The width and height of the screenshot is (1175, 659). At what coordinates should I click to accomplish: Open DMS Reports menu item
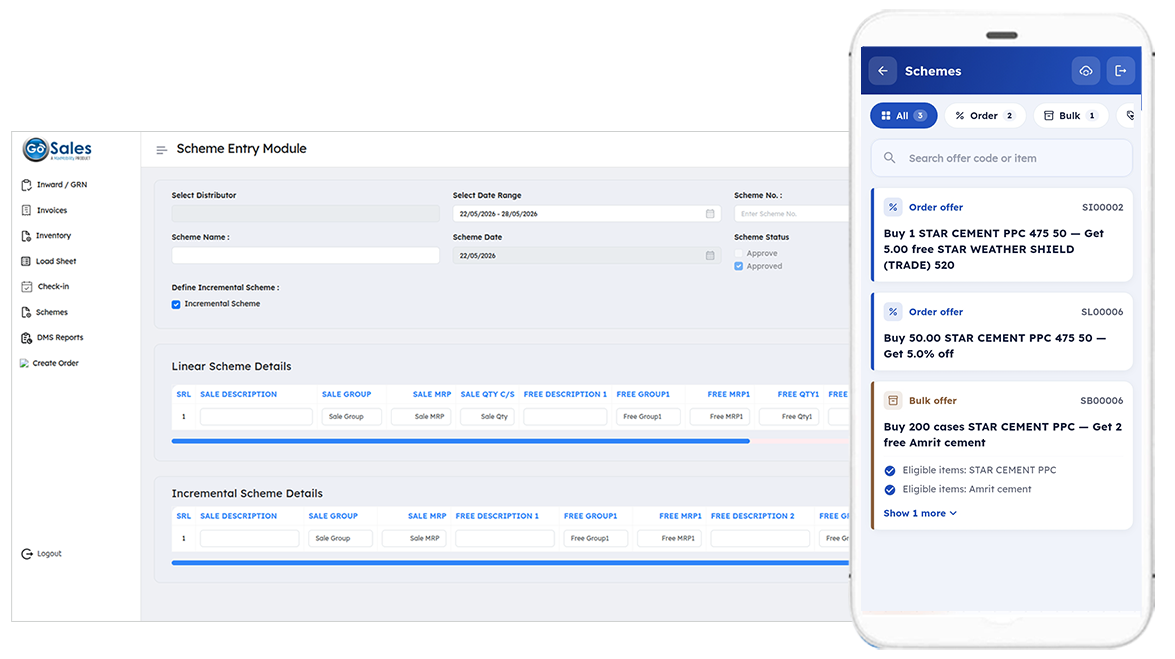60,338
